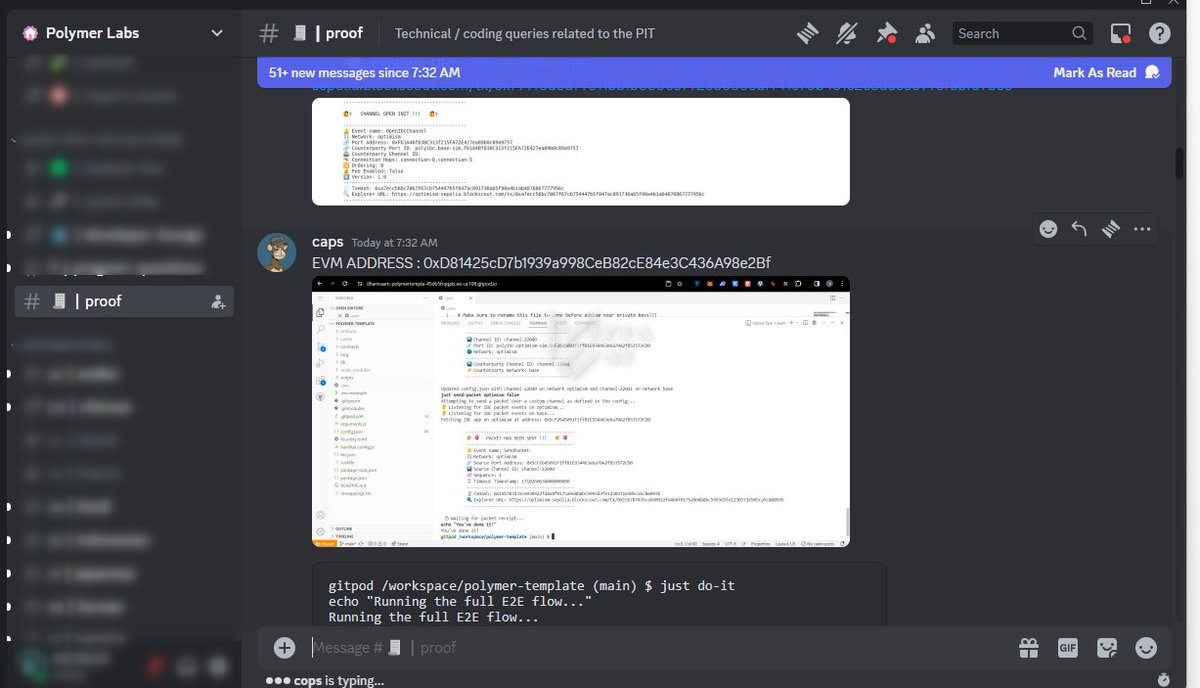Open More options ellipsis on message
This screenshot has height=688, width=1200.
pyautogui.click(x=1142, y=229)
